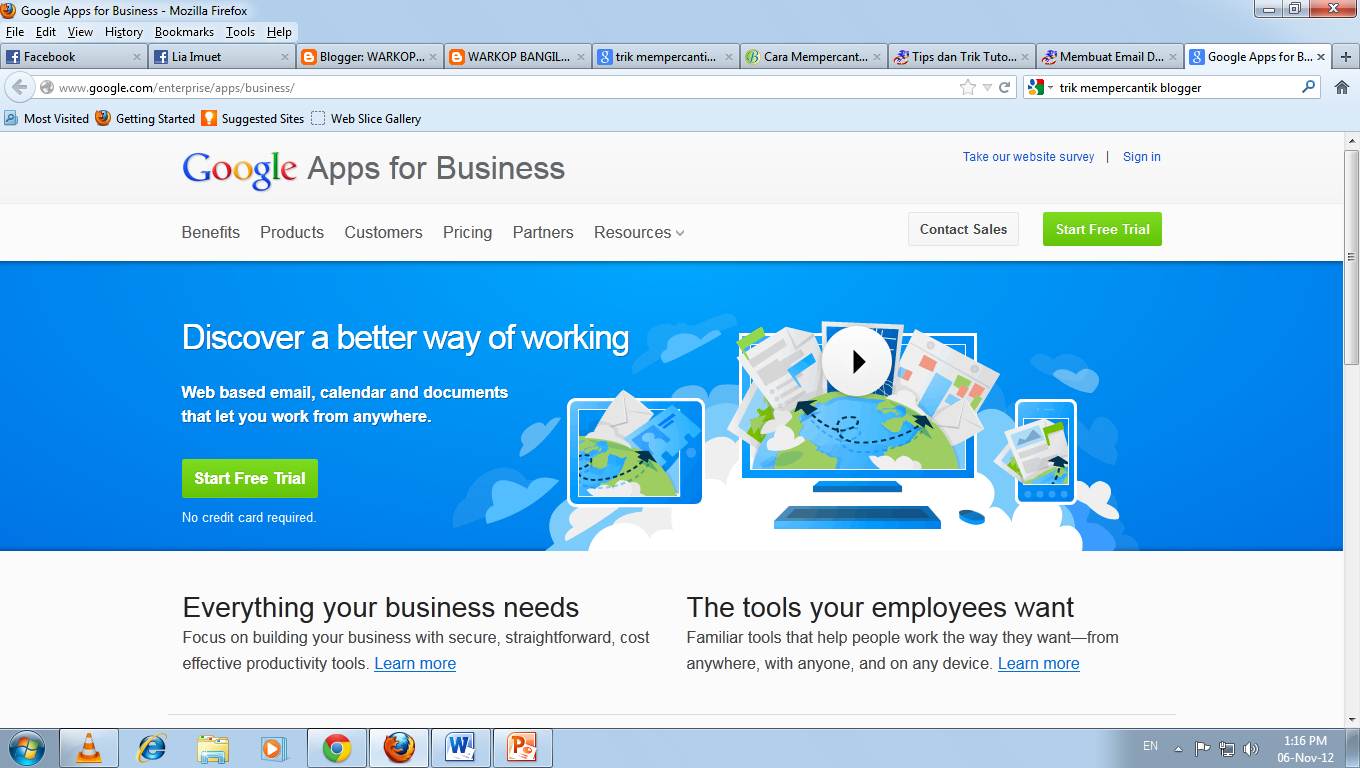This screenshot has width=1360, height=768.
Task: Open the Windows Start orb
Action: pos(26,748)
